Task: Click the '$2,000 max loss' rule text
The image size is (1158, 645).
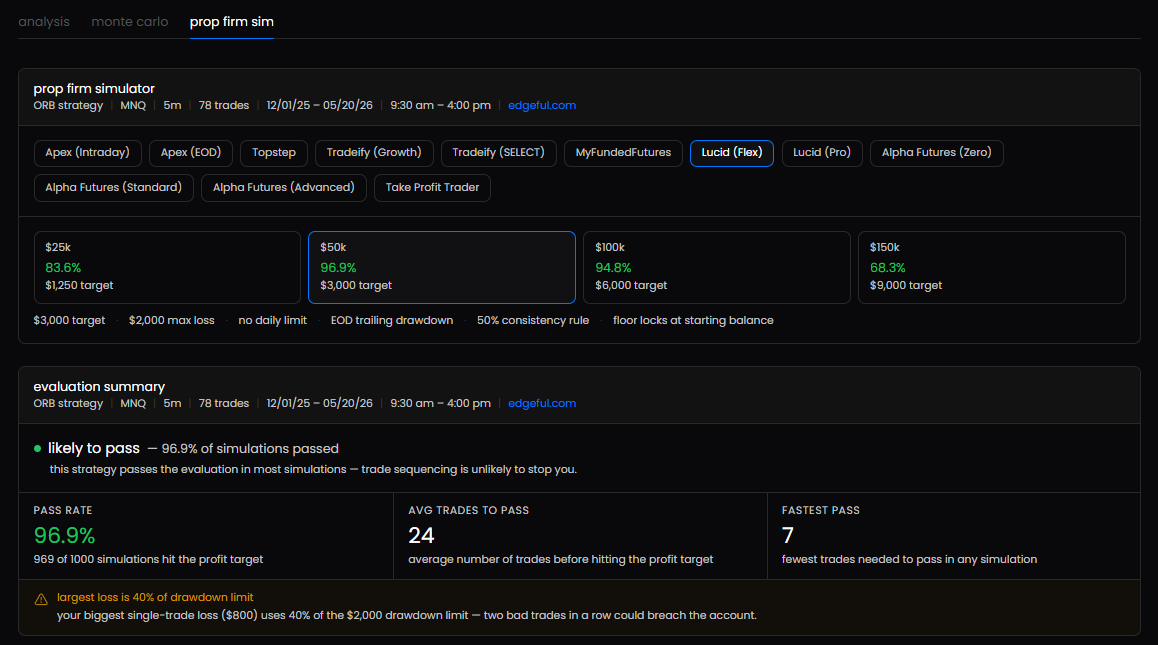Action: [x=171, y=321]
